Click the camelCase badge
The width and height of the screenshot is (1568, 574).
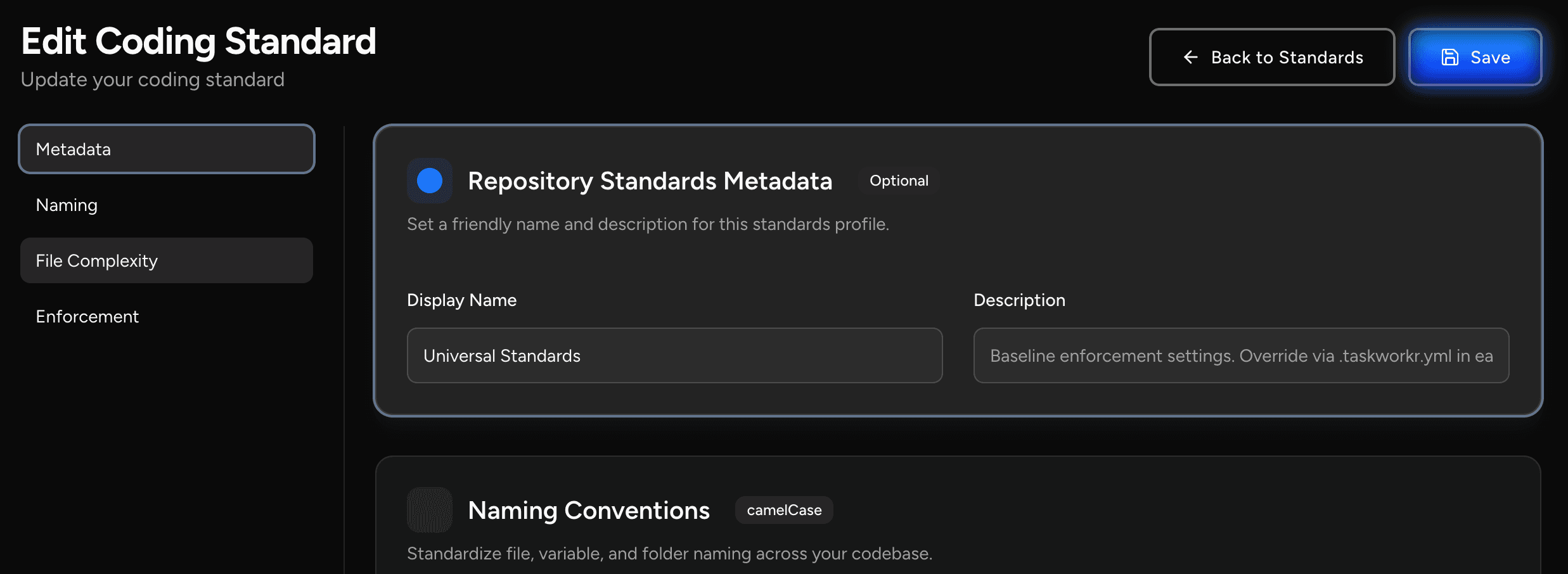coord(783,511)
